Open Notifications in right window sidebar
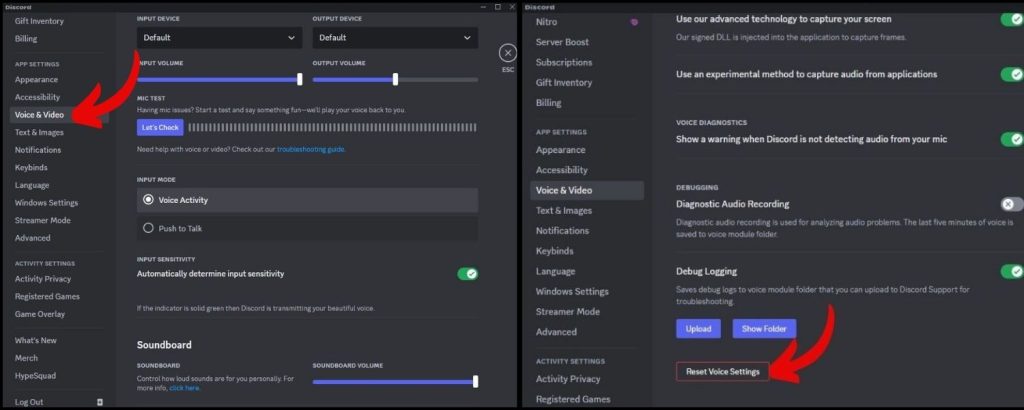1024x410 pixels. click(562, 231)
